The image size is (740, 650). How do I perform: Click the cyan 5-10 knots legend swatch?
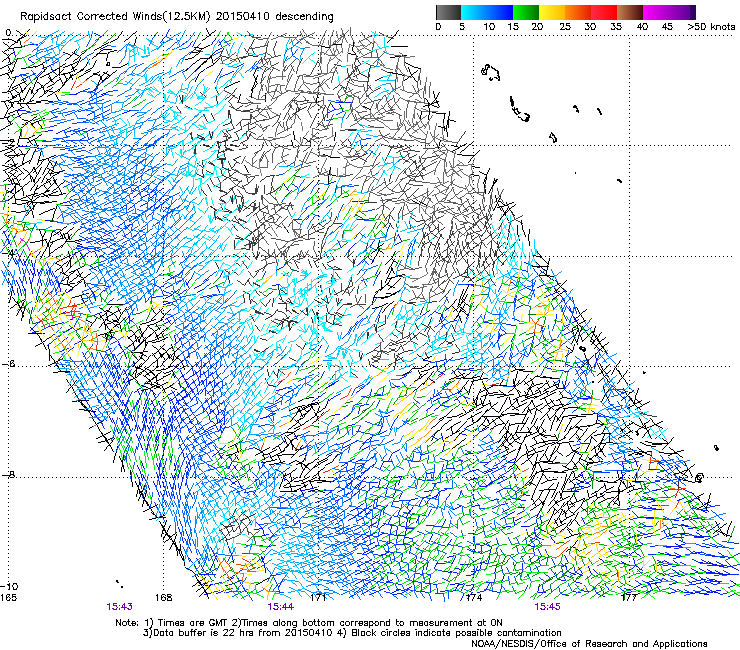[474, 12]
